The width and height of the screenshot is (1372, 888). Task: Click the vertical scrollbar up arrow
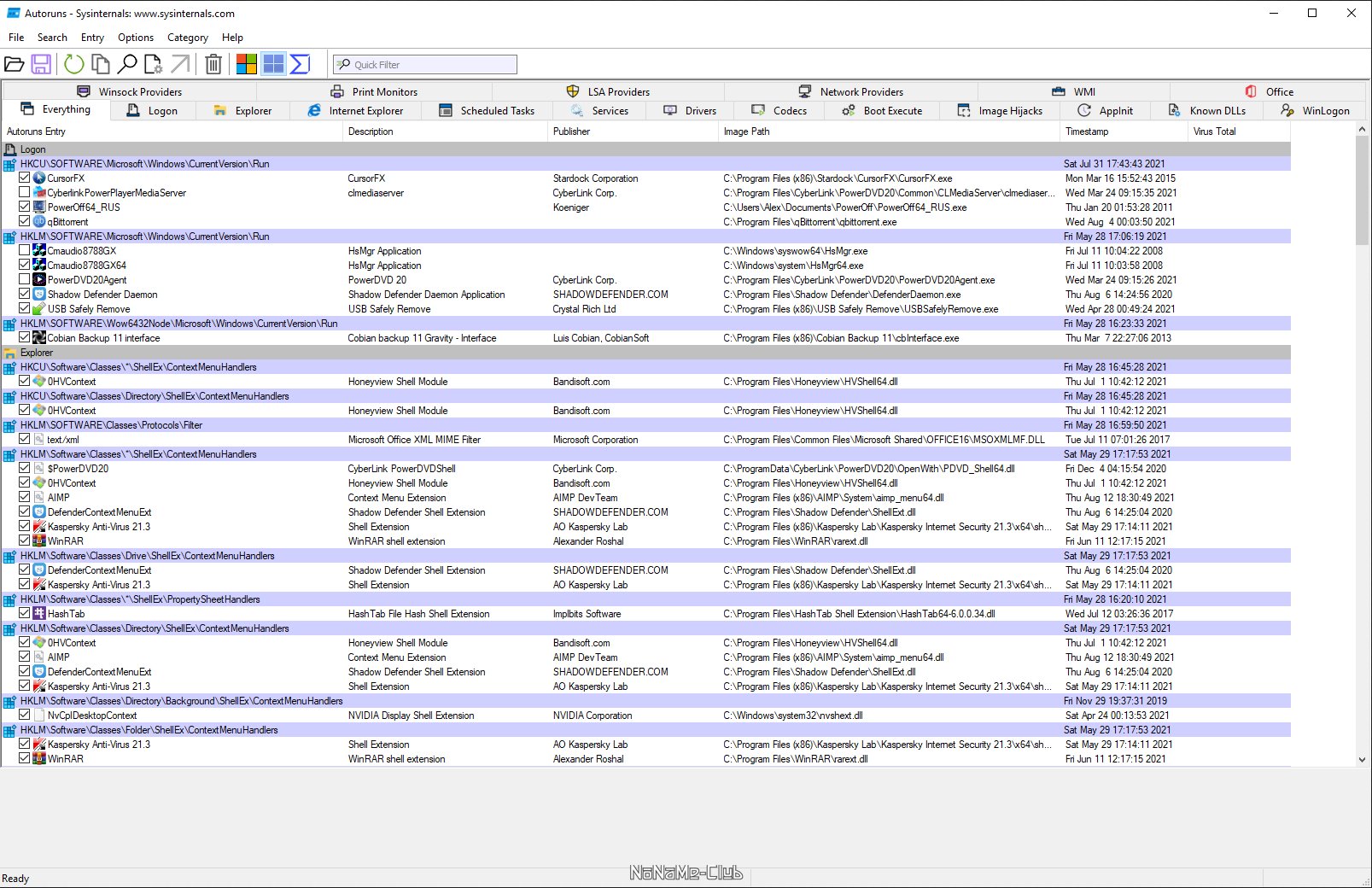[1362, 130]
